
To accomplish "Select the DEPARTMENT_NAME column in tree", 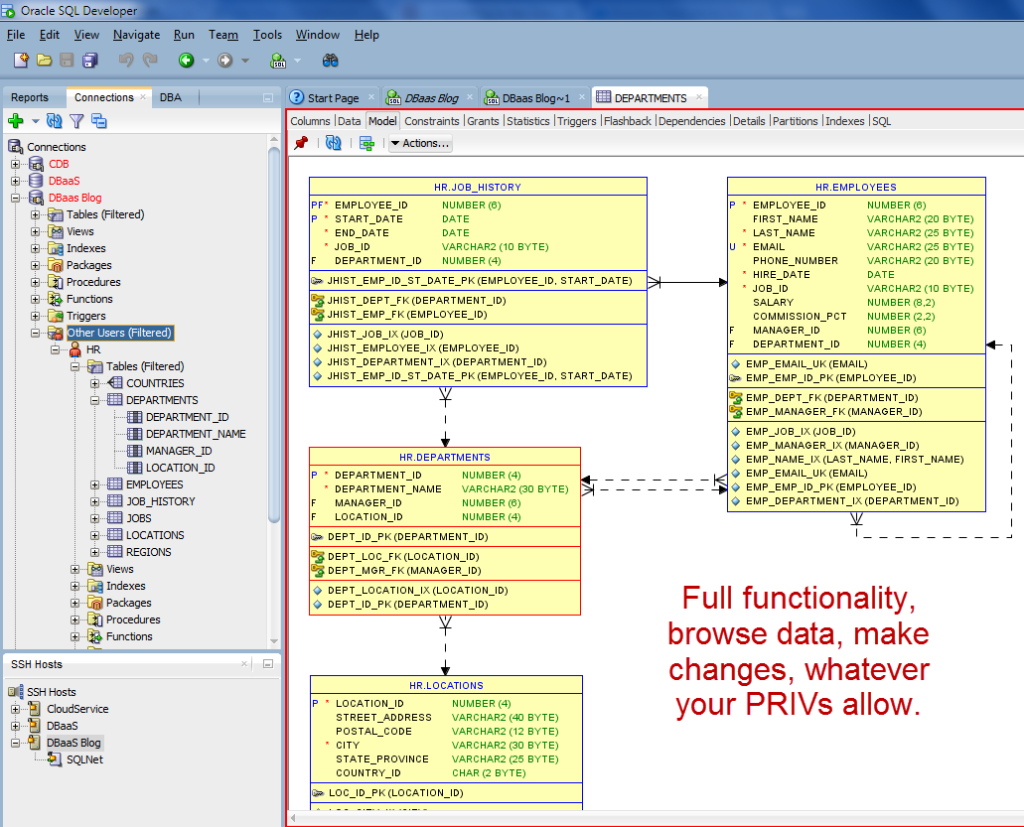I will (195, 434).
